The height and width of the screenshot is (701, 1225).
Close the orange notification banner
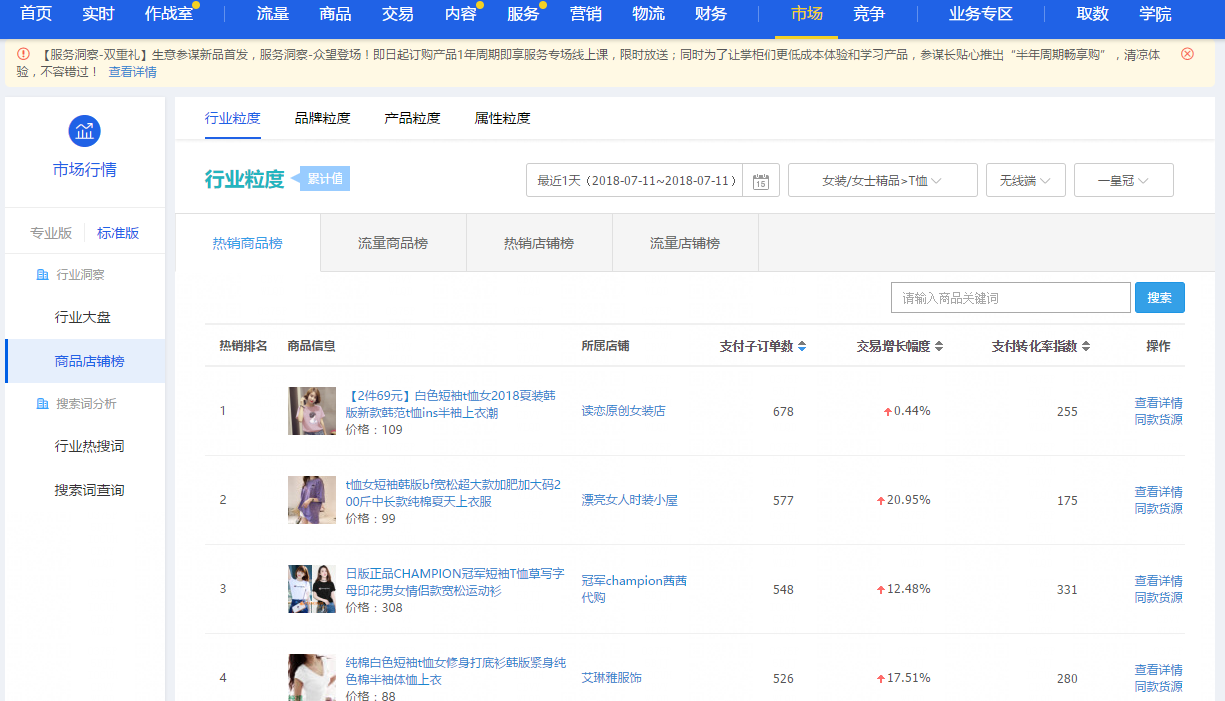tap(1187, 54)
